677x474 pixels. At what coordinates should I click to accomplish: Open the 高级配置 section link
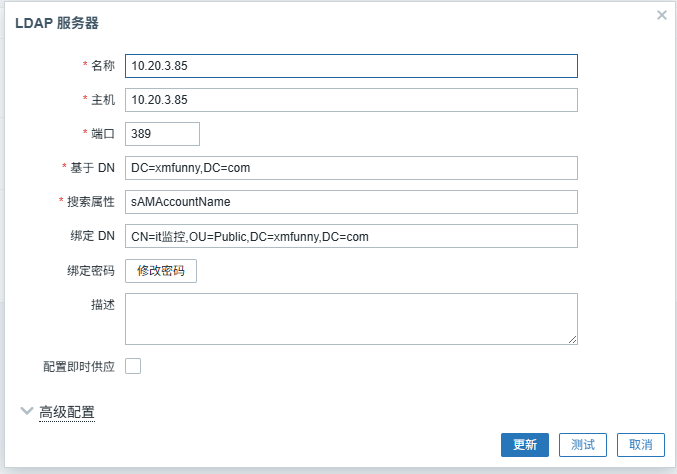point(67,412)
